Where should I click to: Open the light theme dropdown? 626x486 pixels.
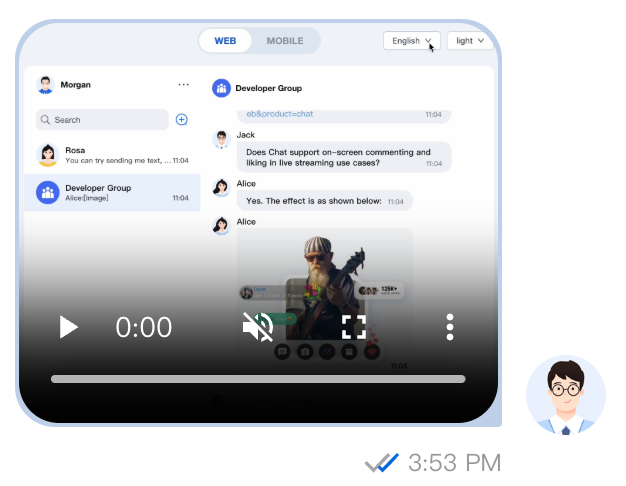pos(470,41)
